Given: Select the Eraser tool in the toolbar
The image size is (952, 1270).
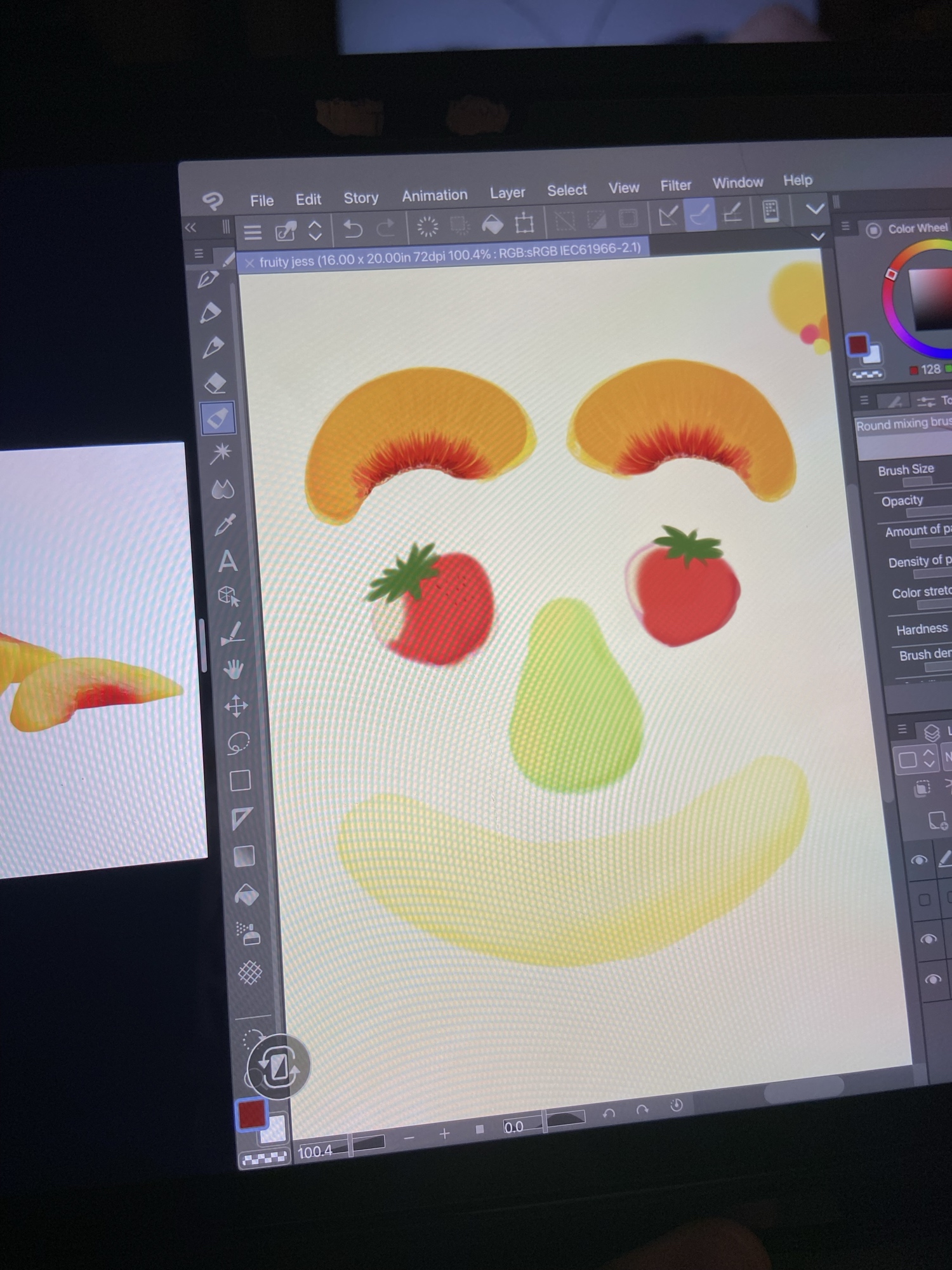Looking at the screenshot, I should (x=216, y=383).
